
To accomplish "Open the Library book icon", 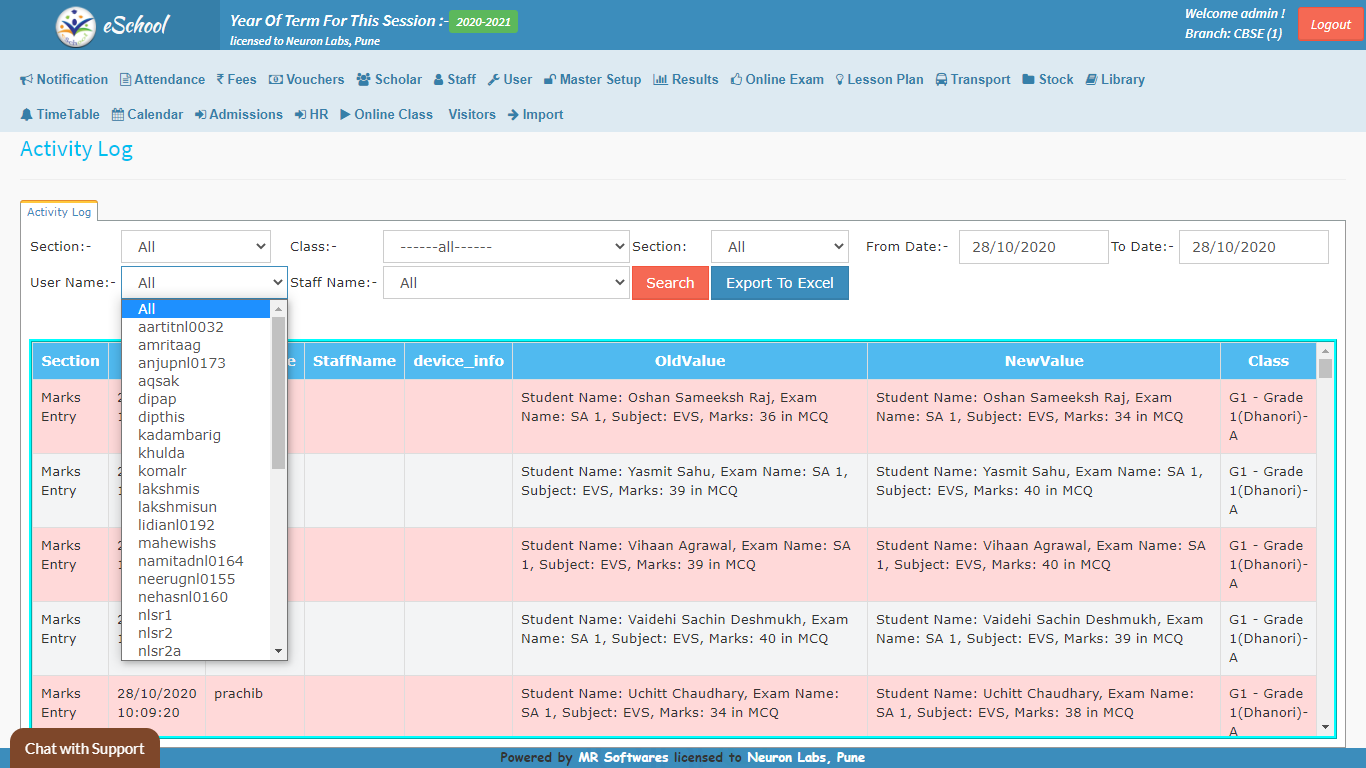I will tap(1091, 80).
